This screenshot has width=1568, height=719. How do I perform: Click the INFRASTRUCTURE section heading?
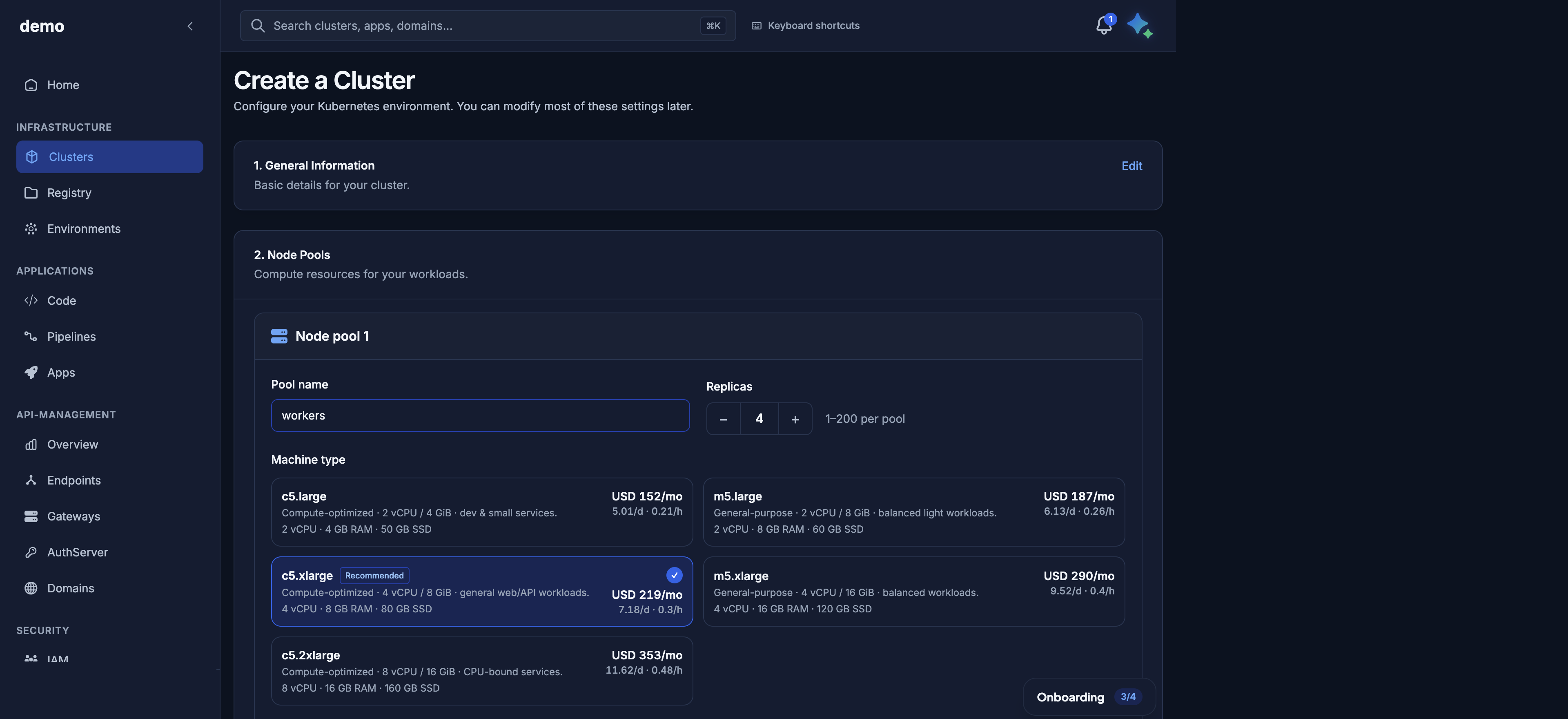pos(64,127)
